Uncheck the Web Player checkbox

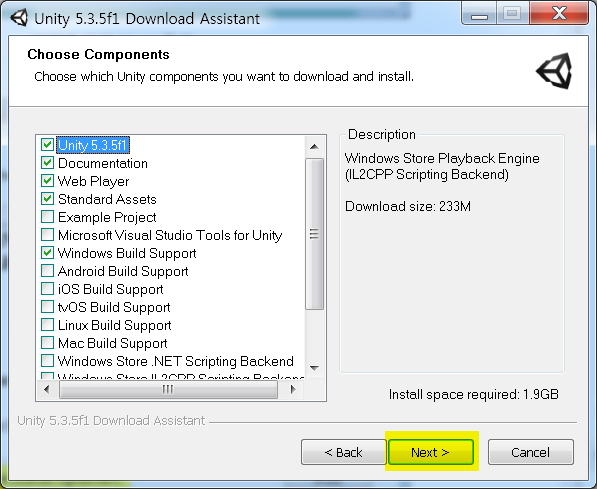pyautogui.click(x=47, y=181)
